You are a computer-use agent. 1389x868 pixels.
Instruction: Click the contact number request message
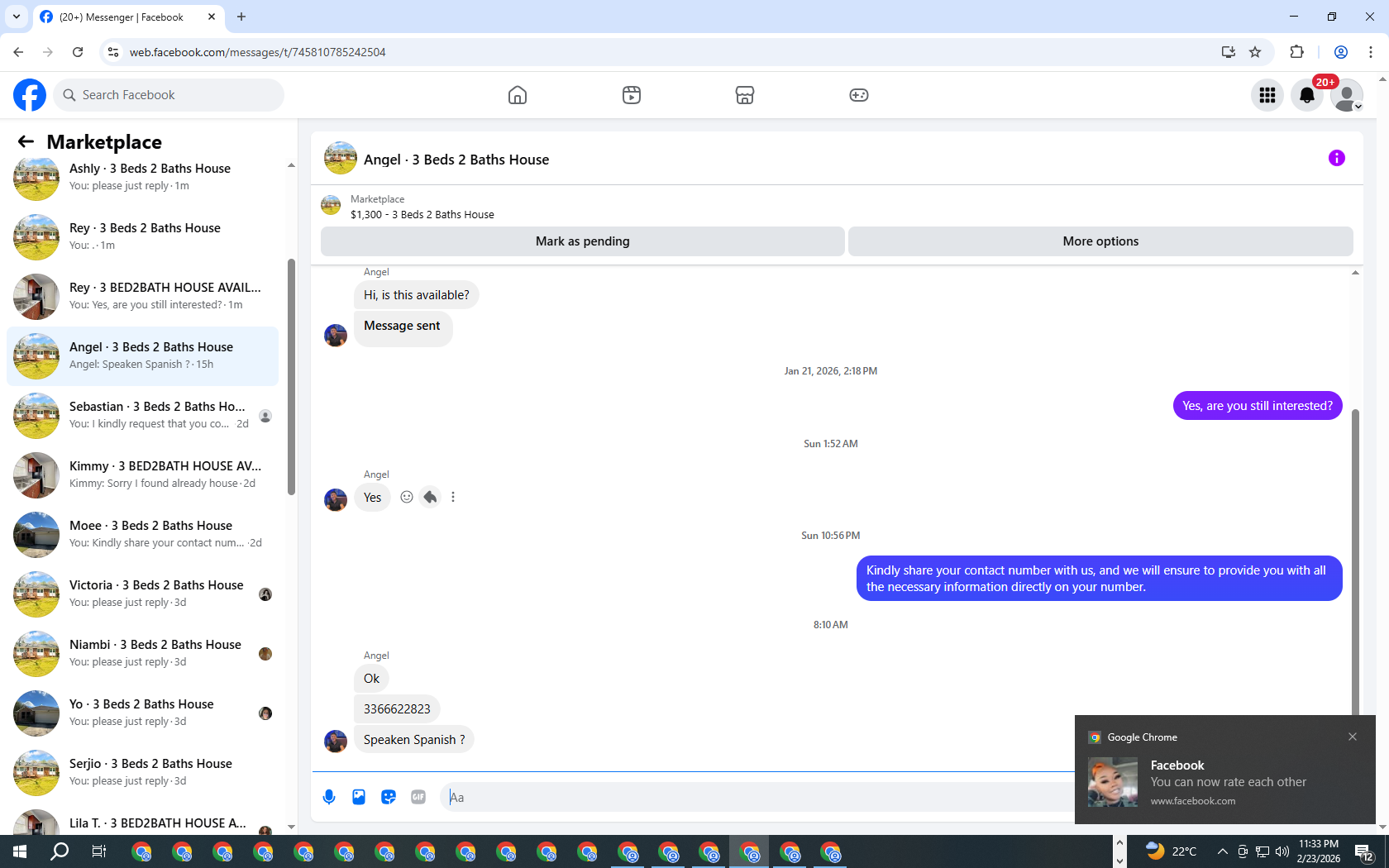click(x=1099, y=579)
